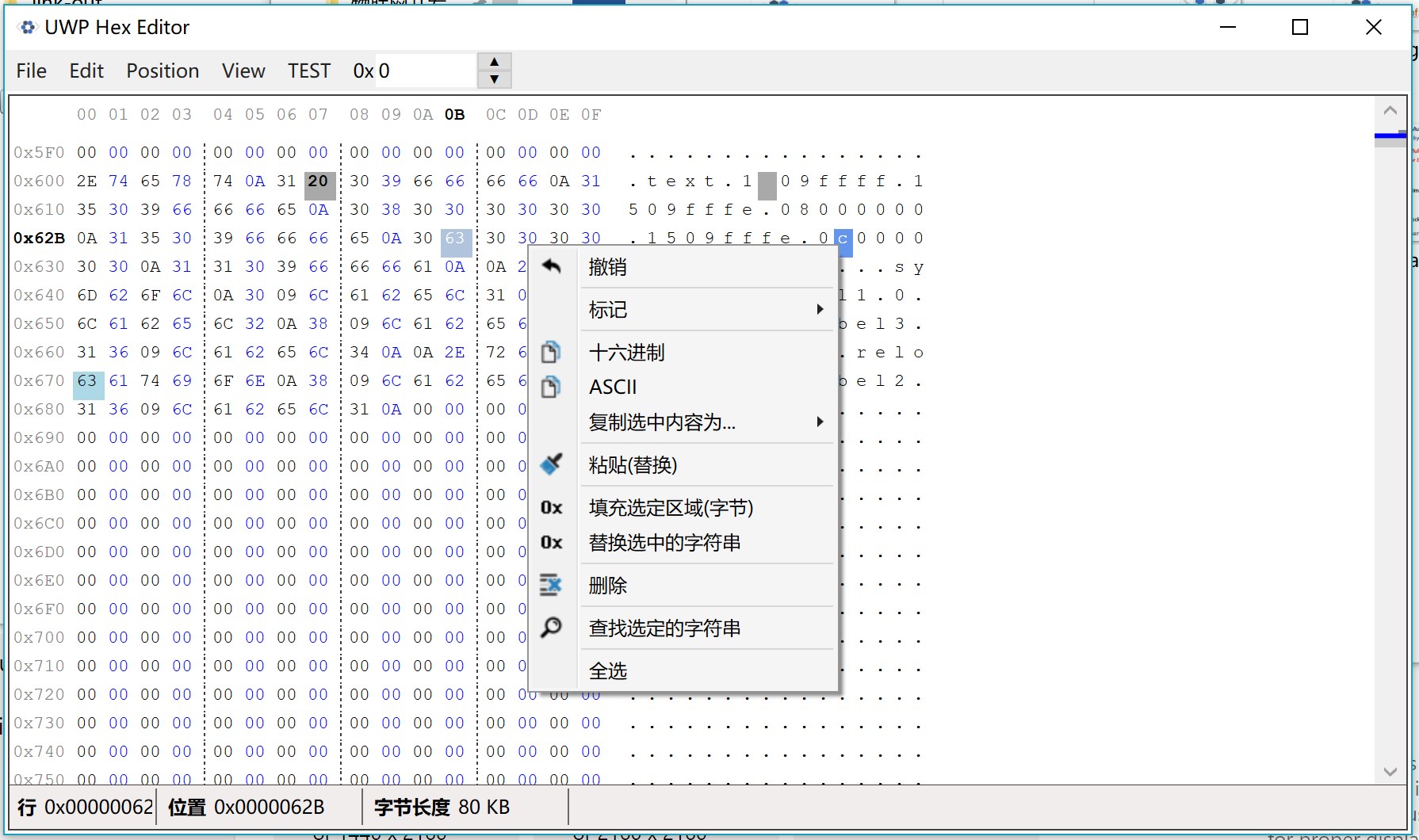The height and width of the screenshot is (840, 1419).
Task: Select highlighted byte 63 in row 0x62B
Action: [x=456, y=242]
